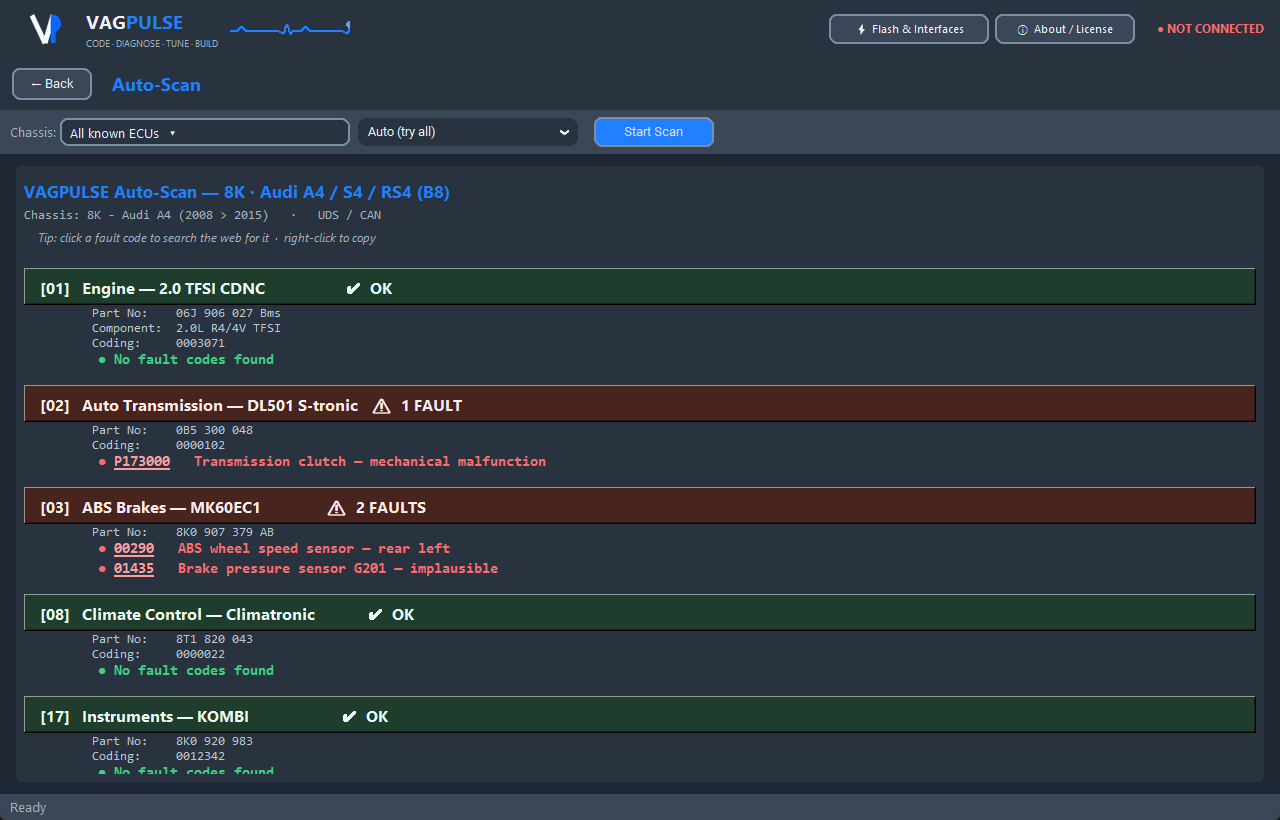Viewport: 1280px width, 820px height.
Task: Click the 2 FAULTS label on ABS row
Action: pos(391,508)
